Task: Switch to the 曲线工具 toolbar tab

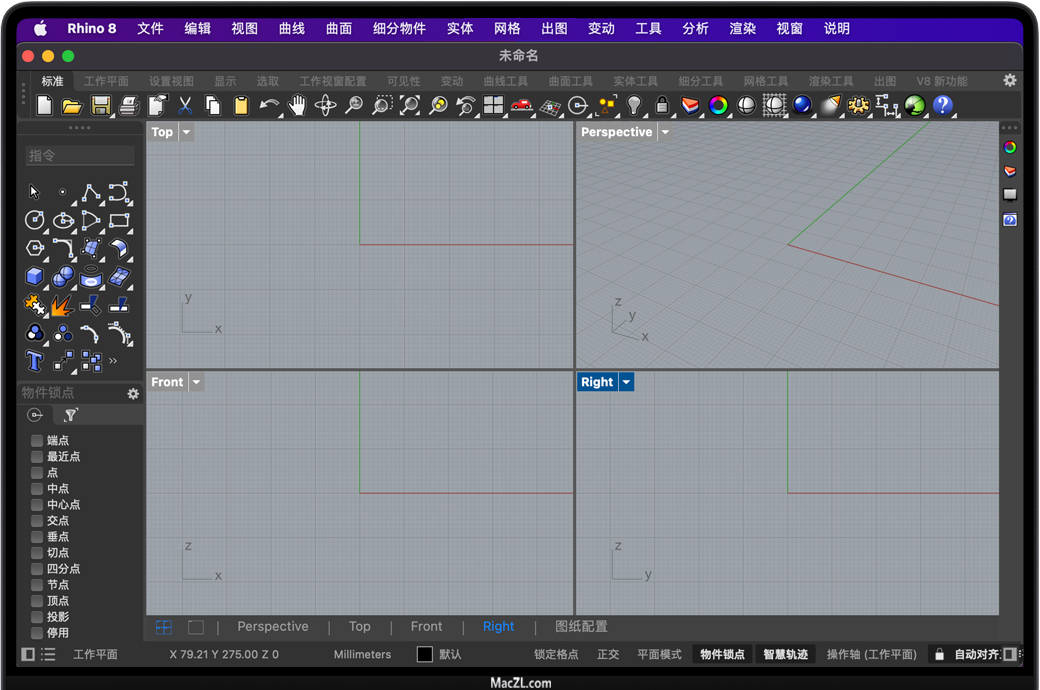Action: 505,81
